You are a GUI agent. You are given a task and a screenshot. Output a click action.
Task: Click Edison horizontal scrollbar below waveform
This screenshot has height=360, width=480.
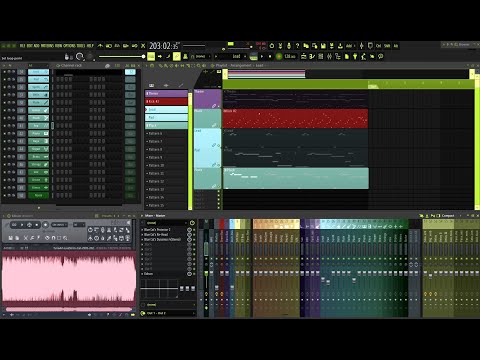point(69,309)
